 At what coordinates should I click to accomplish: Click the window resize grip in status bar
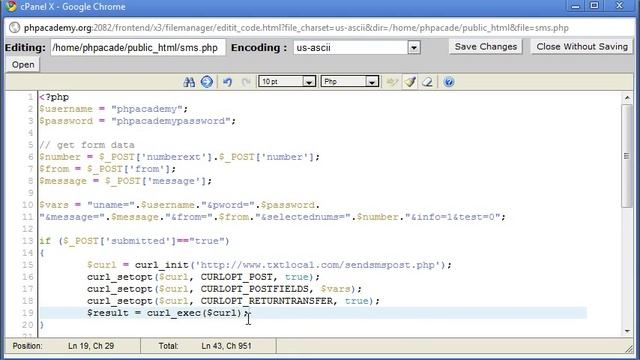[630, 349]
